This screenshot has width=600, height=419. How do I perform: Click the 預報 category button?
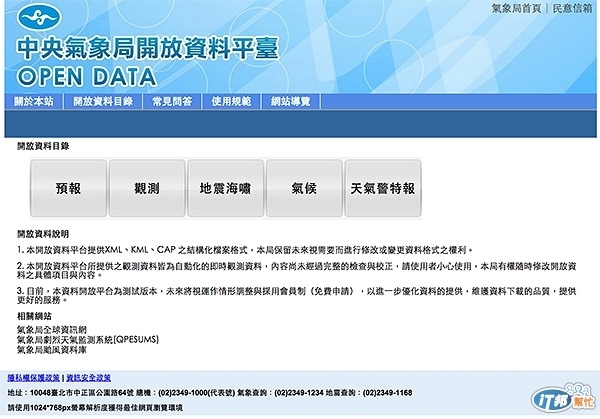68,188
